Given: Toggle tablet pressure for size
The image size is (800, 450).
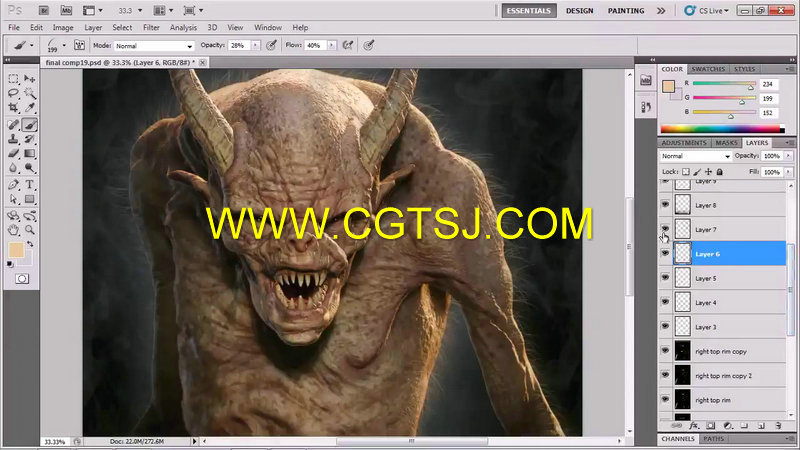Looking at the screenshot, I should click(369, 45).
